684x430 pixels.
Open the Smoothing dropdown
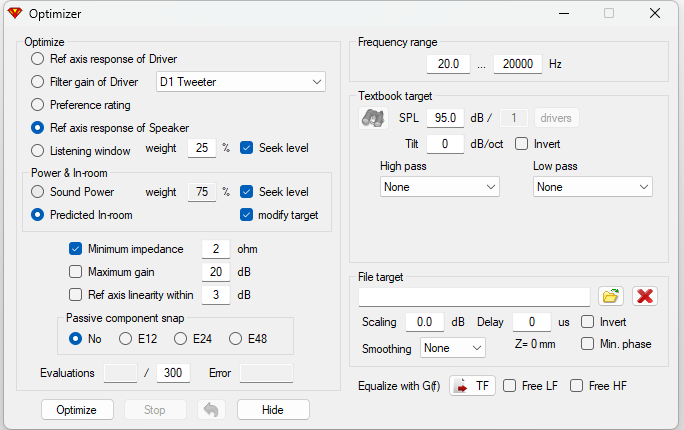[x=453, y=348]
